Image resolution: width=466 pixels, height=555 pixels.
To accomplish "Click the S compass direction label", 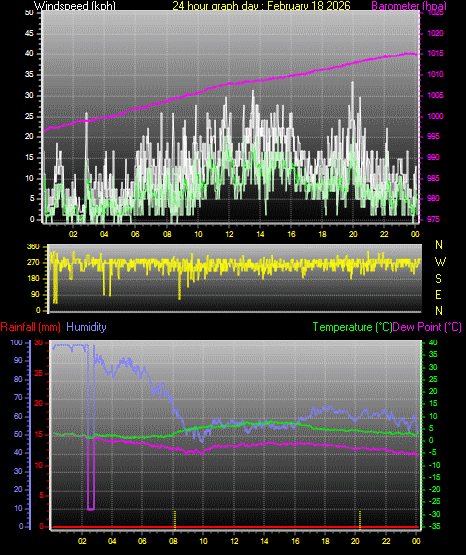I will point(438,279).
